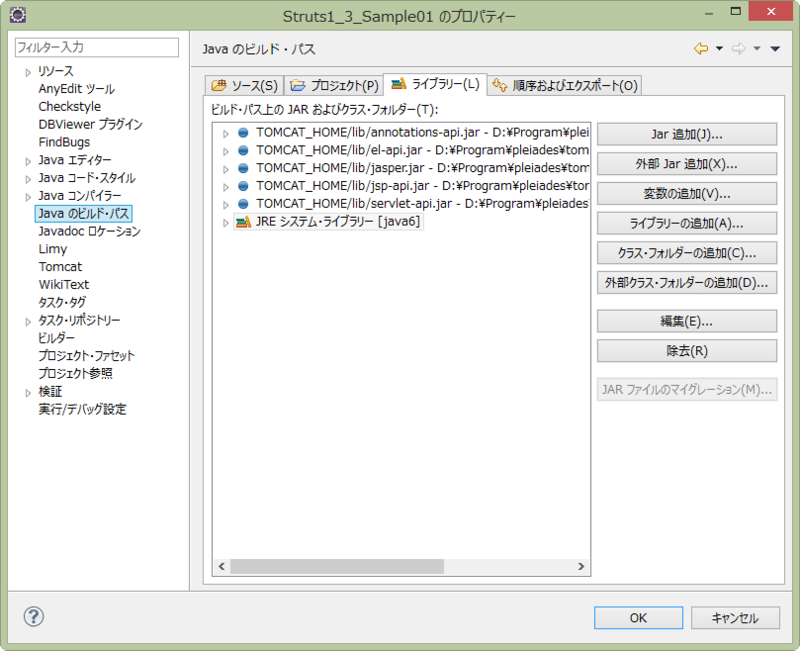800x651 pixels.
Task: Expand the jsp-api.jar entry
Action: click(226, 187)
